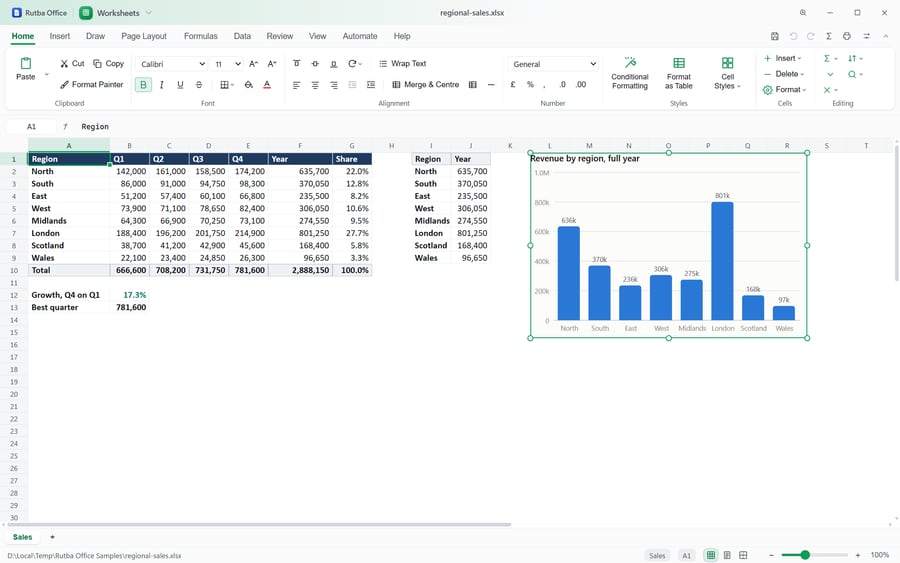
Task: Open the General number format dropdown
Action: (x=553, y=64)
